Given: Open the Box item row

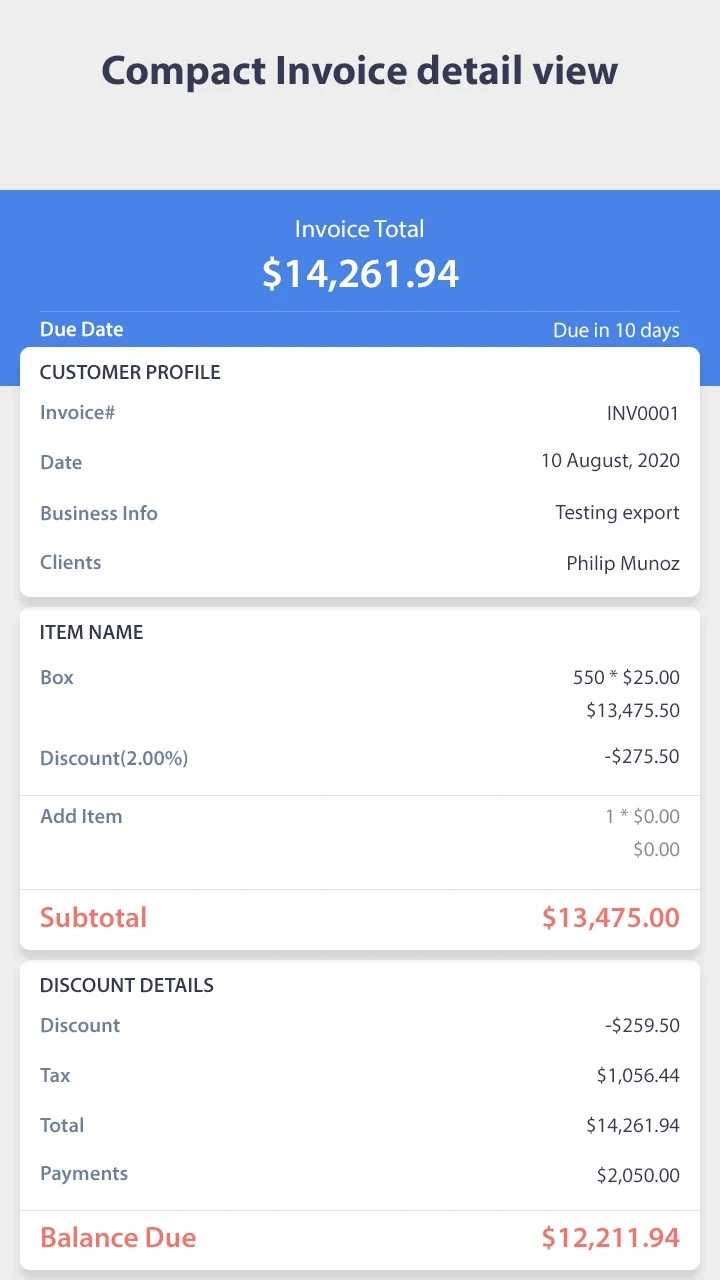Looking at the screenshot, I should [360, 693].
